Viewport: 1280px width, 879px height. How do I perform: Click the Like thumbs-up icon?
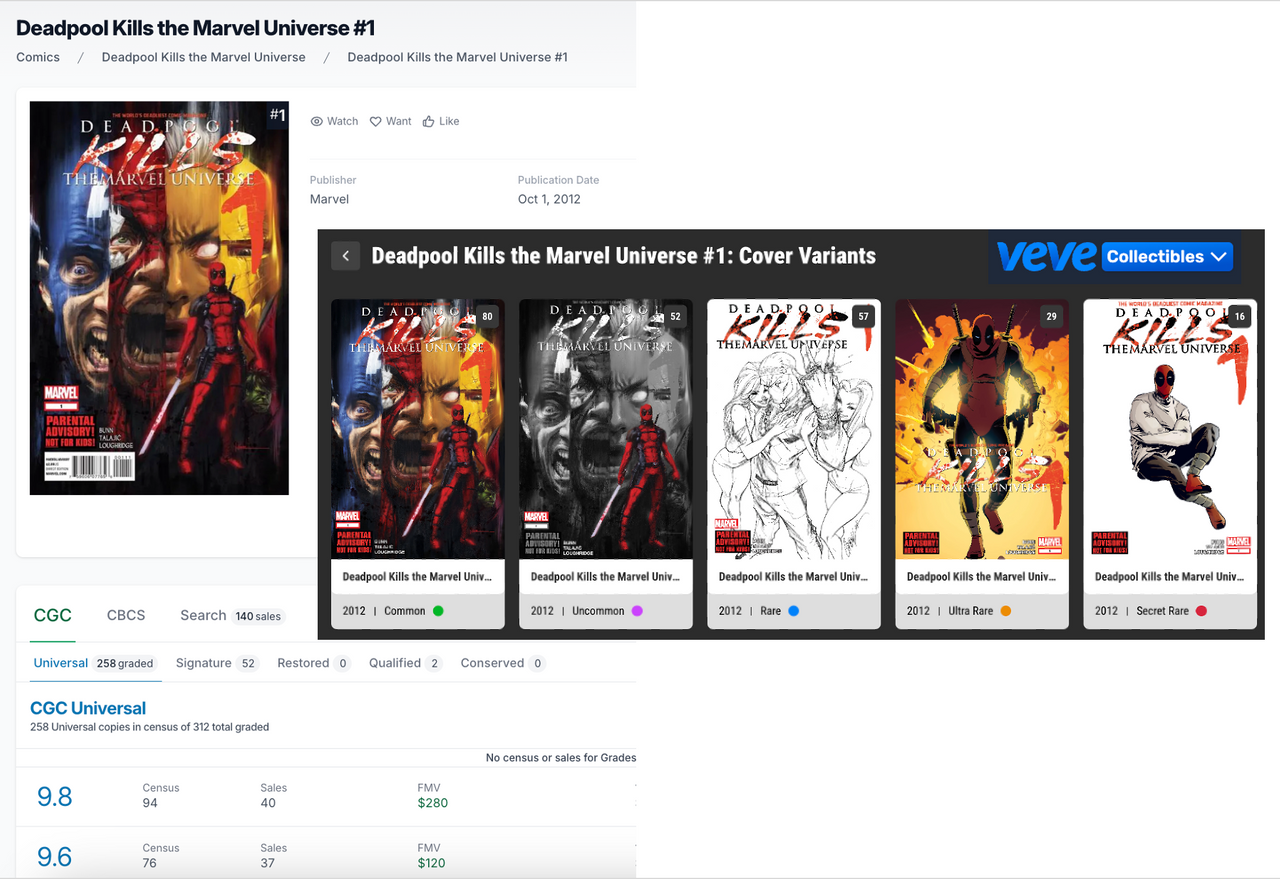pos(428,121)
